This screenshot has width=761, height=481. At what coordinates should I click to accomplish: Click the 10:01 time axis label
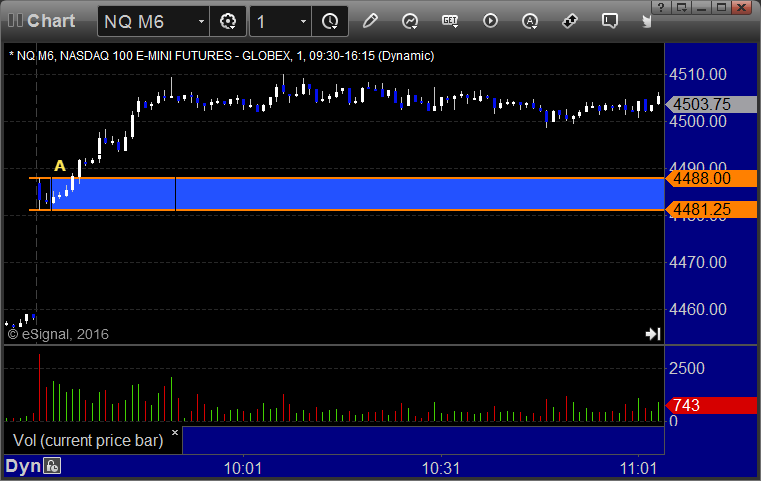pos(243,468)
